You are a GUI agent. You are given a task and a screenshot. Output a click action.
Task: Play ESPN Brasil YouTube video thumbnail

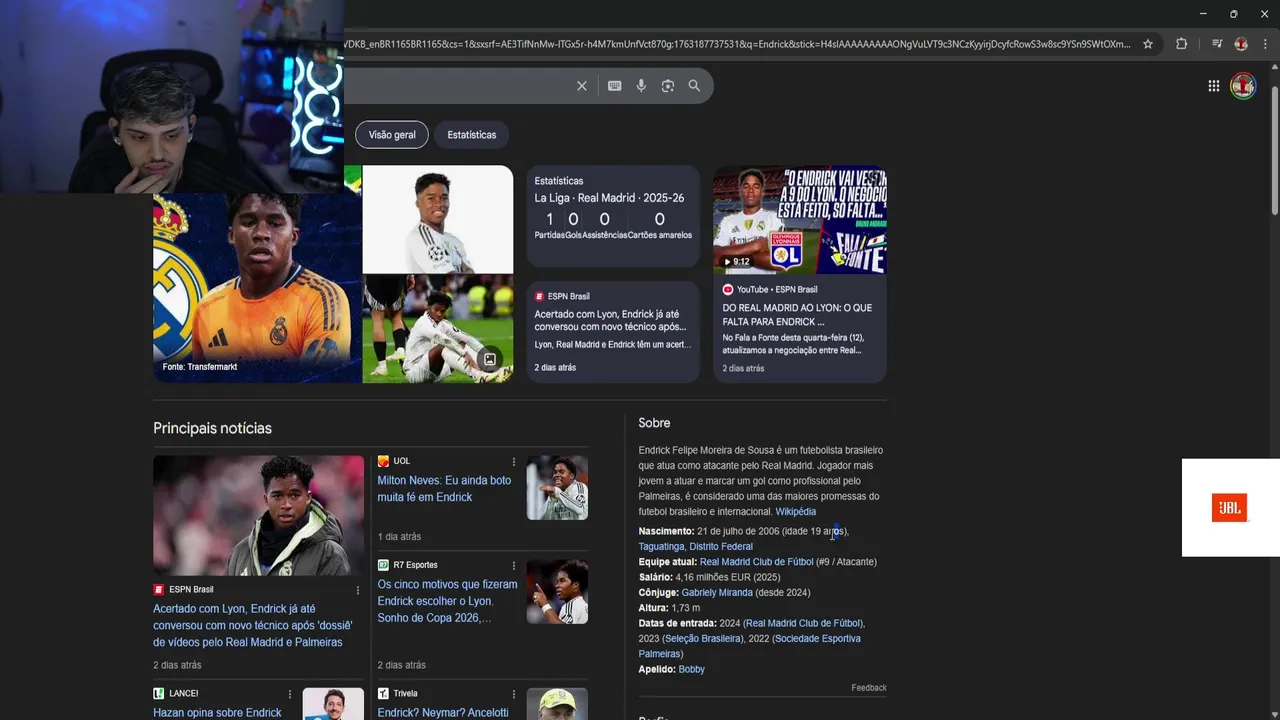tap(800, 220)
